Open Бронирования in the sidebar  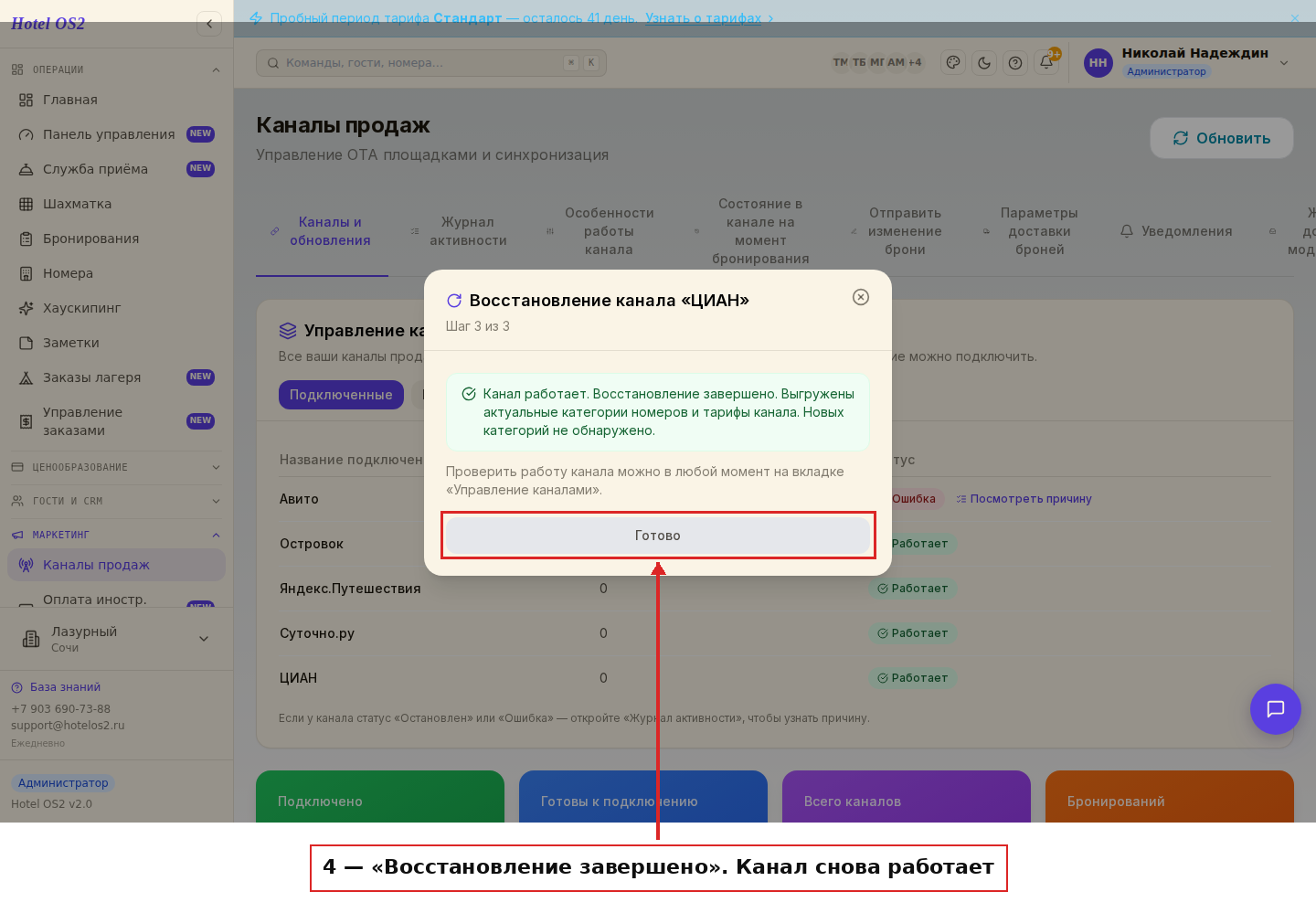116,239
